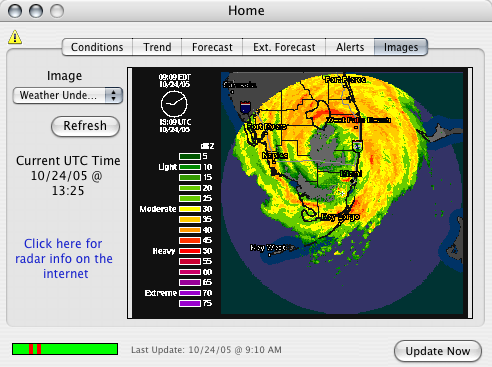Click the yellow warning alert icon
The height and width of the screenshot is (367, 492).
15,37
